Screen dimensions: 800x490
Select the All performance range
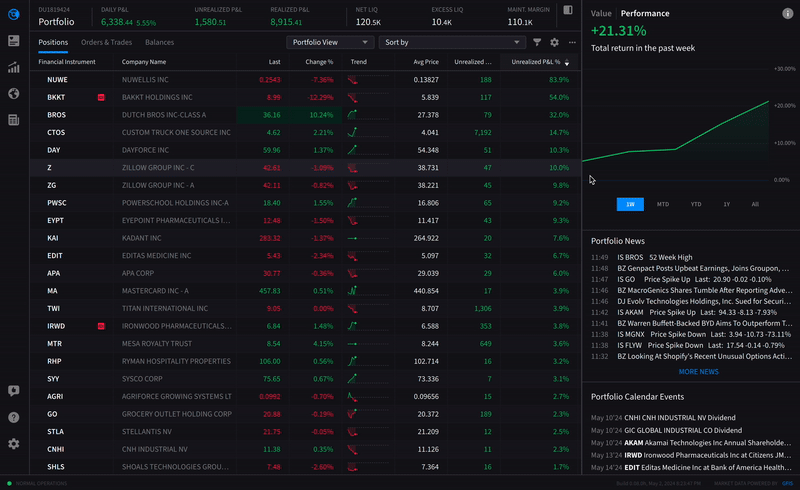click(x=755, y=204)
